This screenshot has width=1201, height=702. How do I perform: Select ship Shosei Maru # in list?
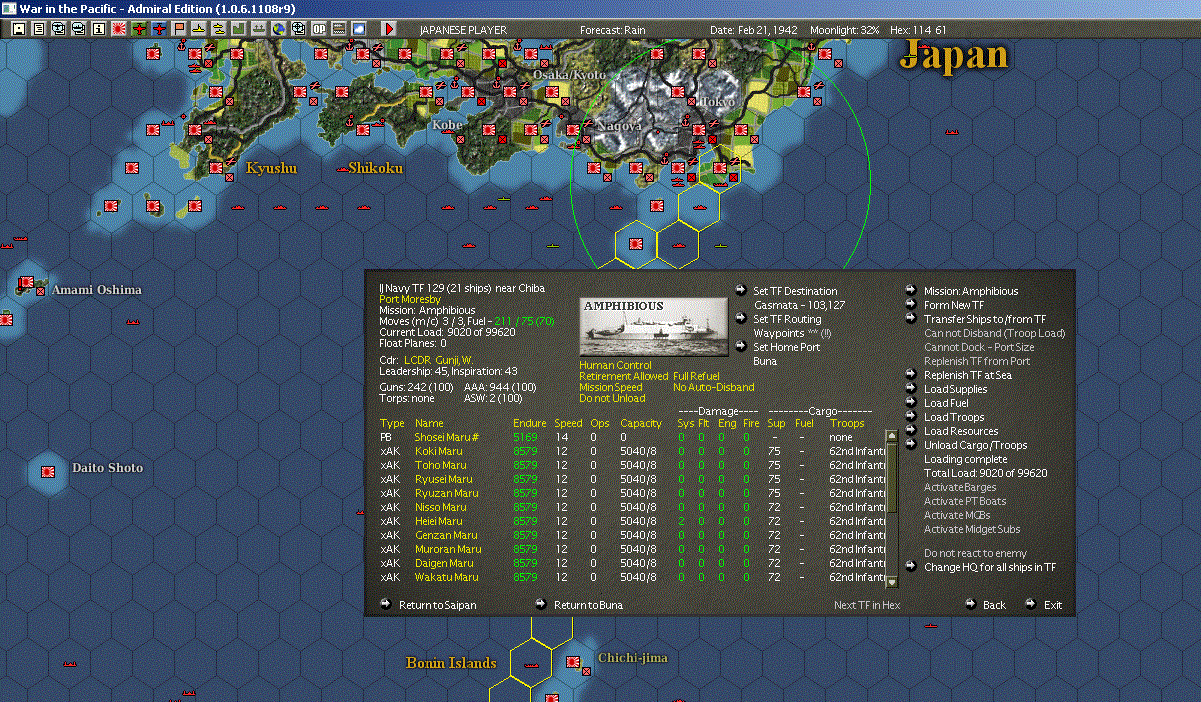446,437
